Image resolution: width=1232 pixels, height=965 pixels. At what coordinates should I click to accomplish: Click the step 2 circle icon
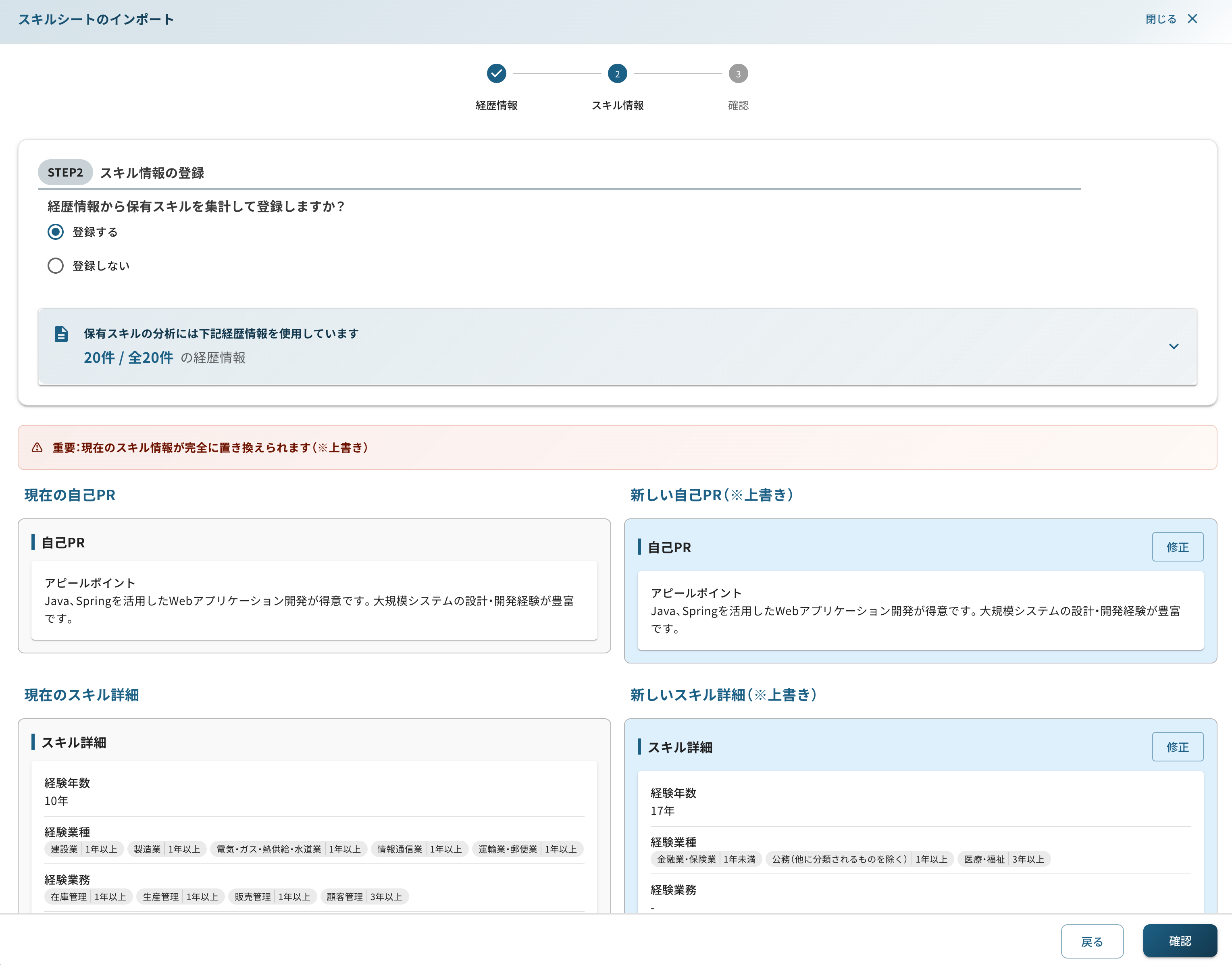(x=617, y=73)
